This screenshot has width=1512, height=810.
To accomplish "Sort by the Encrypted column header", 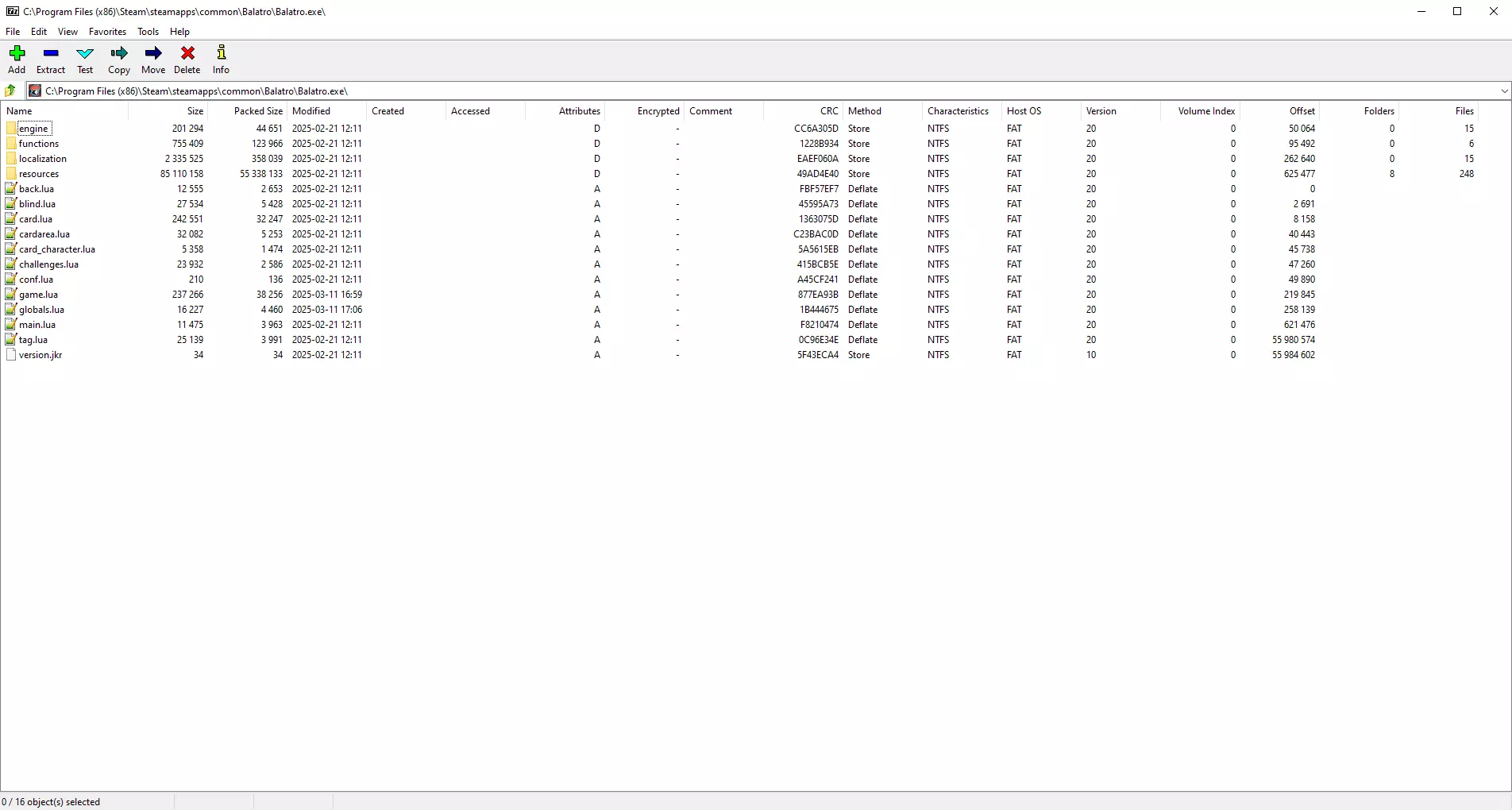I will click(644, 111).
